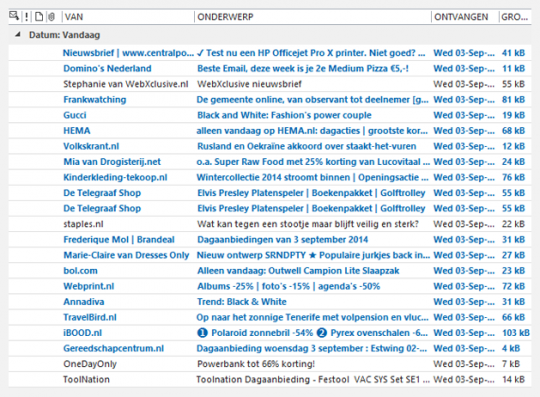Open the Domino's Nederland email
Viewport: 540px width, 397px height.
[270, 69]
